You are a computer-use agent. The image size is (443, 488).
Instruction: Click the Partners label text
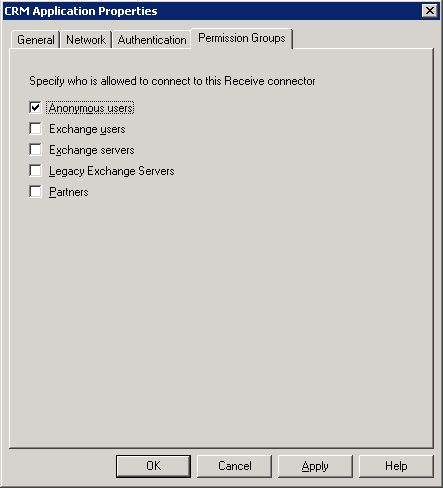click(69, 192)
